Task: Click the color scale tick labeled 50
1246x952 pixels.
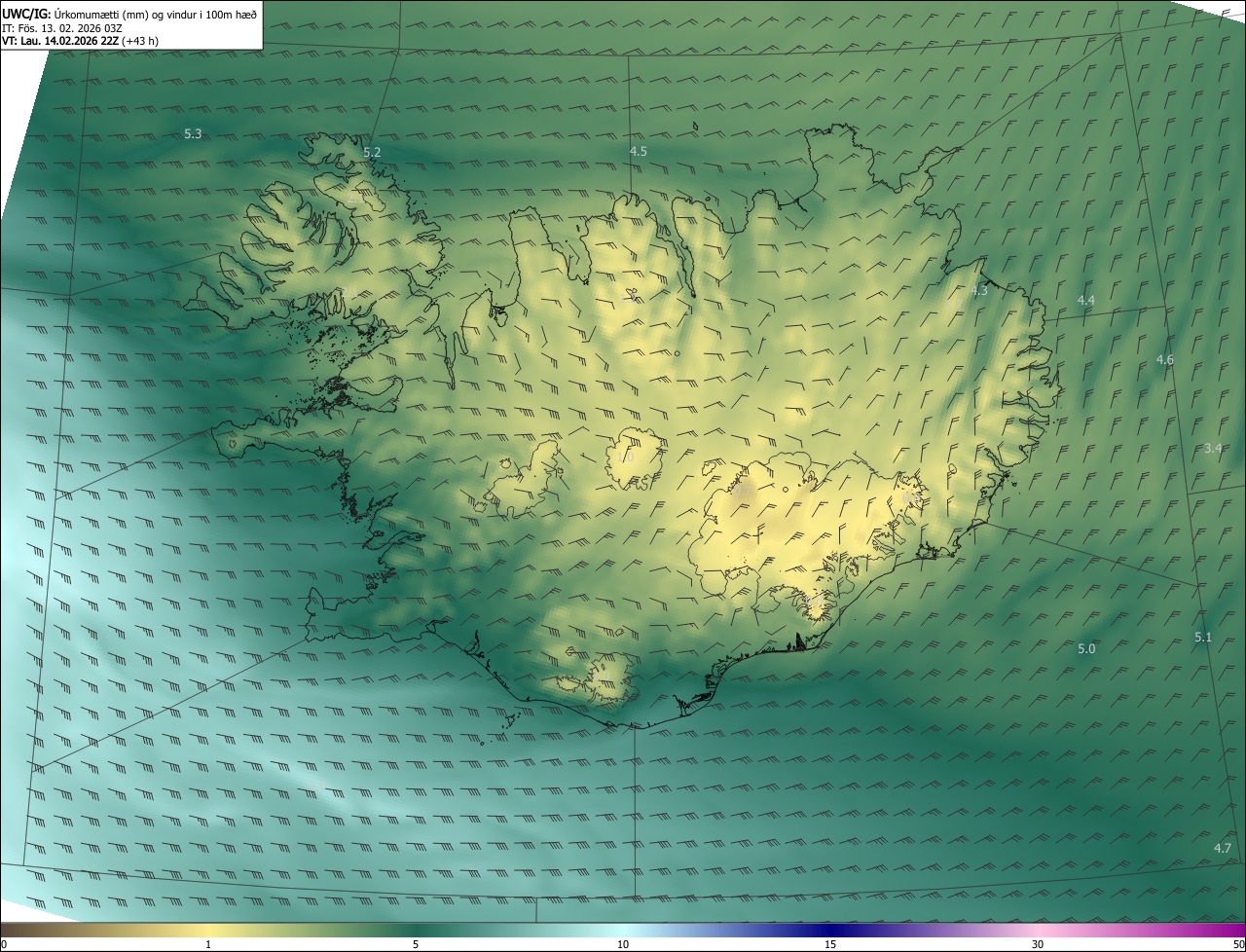Action: [x=1238, y=944]
